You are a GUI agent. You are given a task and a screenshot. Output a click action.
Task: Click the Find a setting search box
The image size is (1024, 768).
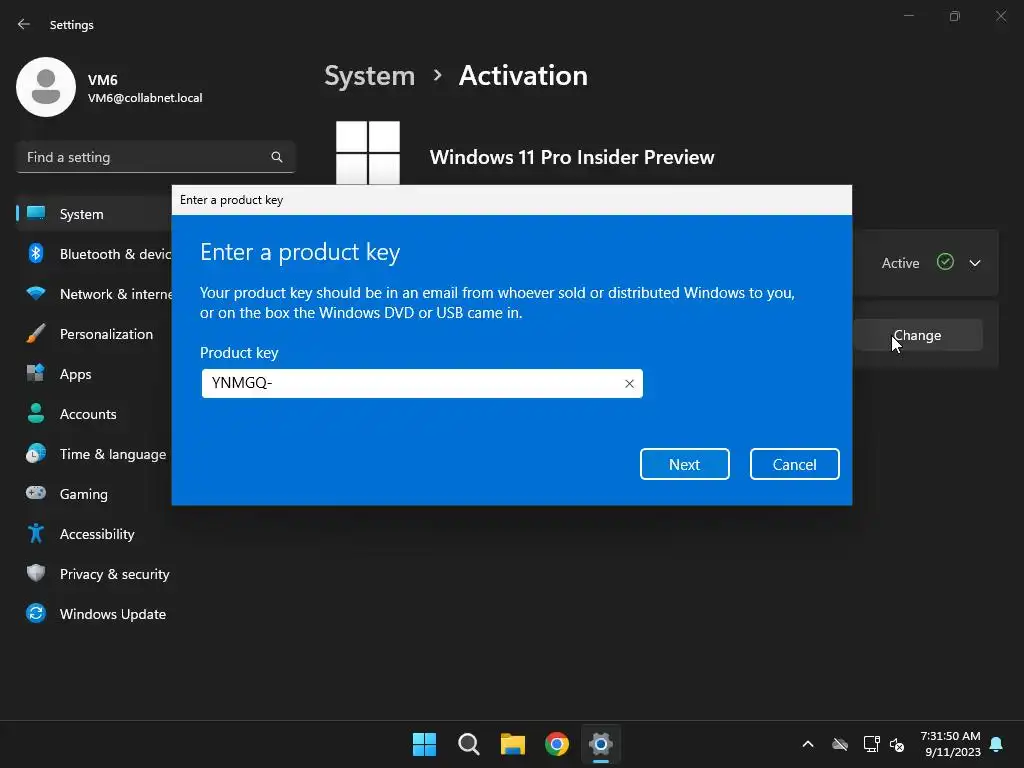click(x=155, y=157)
